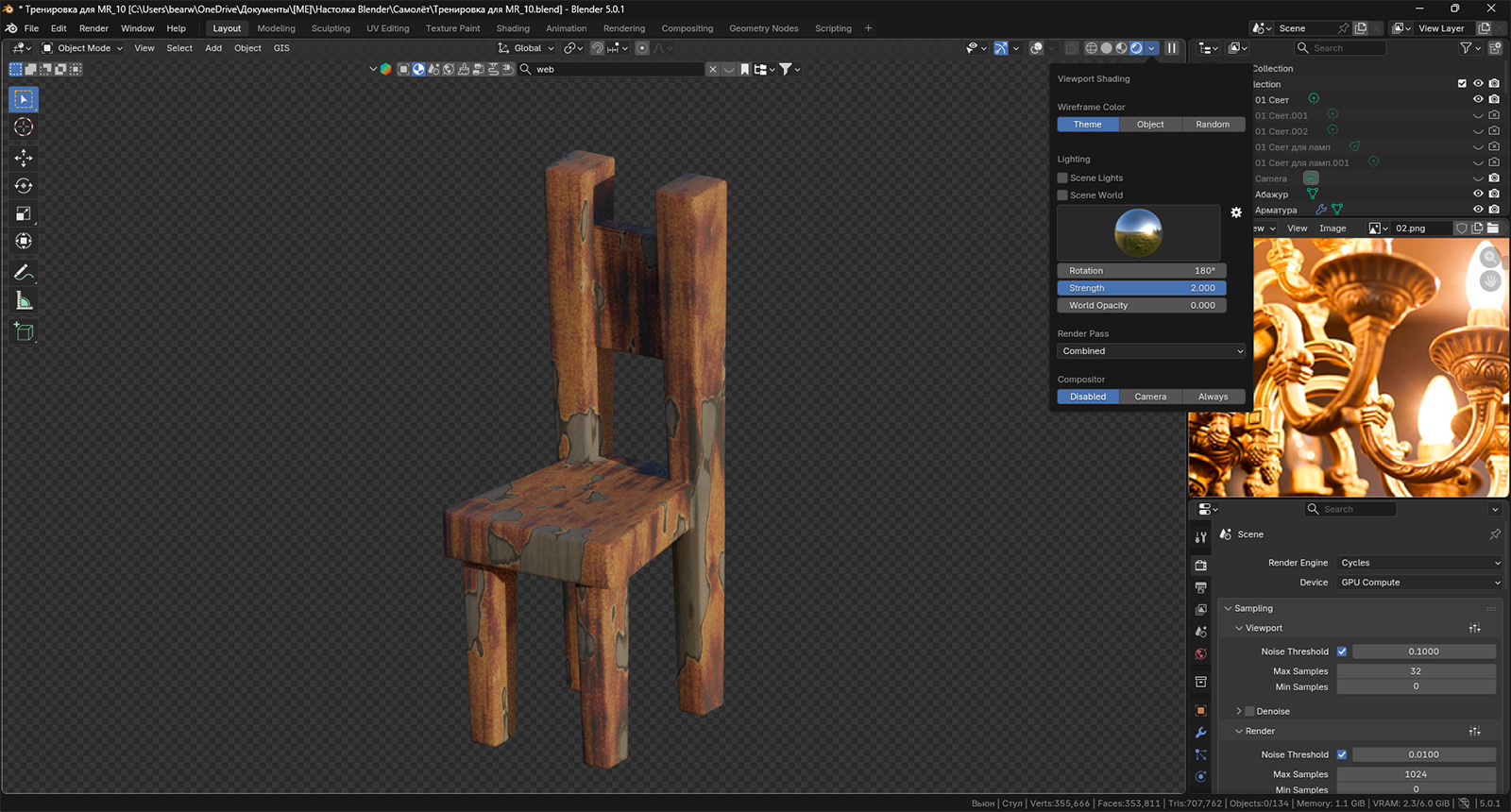Set Compositor to Always
This screenshot has height=812, width=1511.
(x=1213, y=397)
